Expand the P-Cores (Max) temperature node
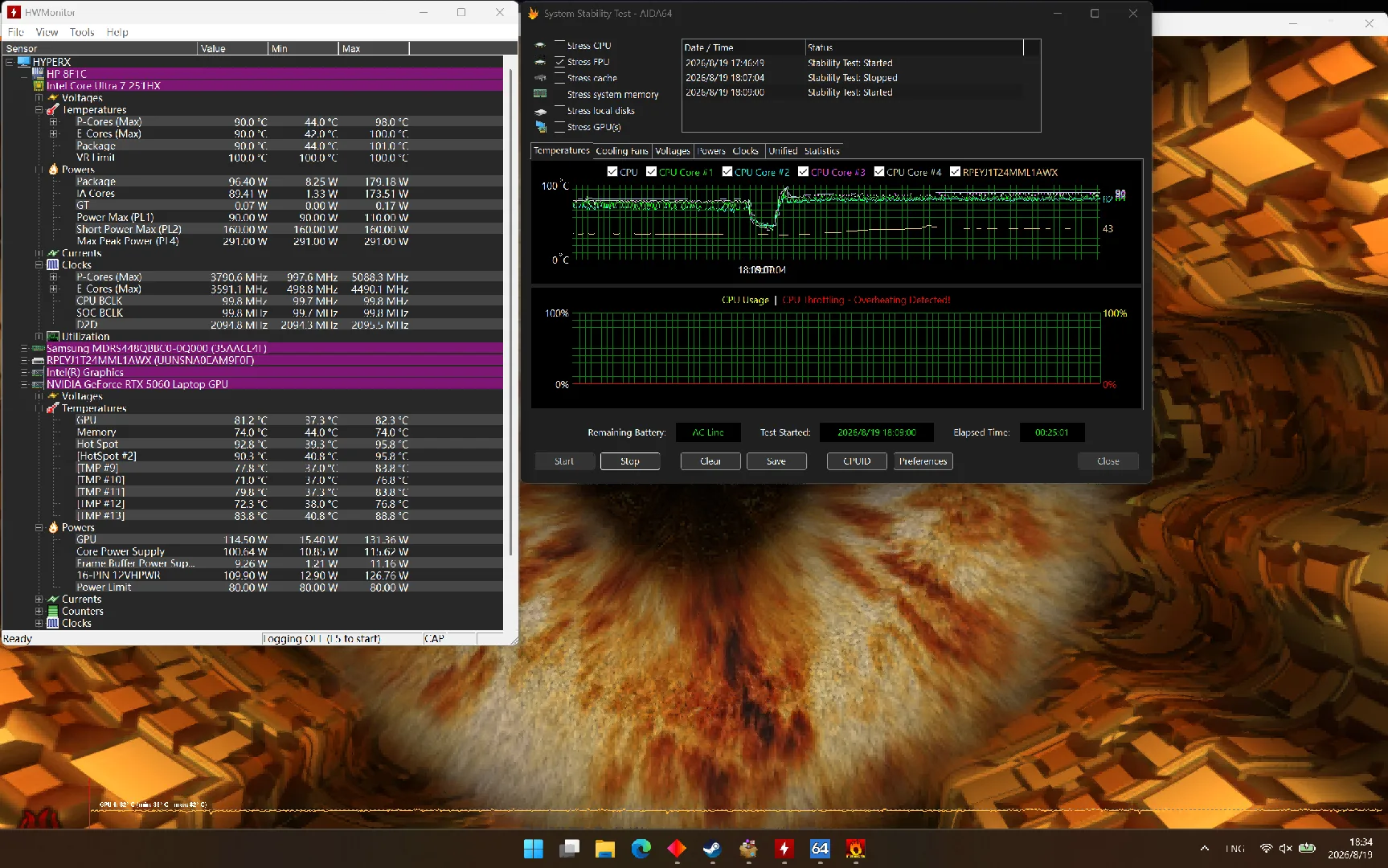 pyautogui.click(x=54, y=122)
